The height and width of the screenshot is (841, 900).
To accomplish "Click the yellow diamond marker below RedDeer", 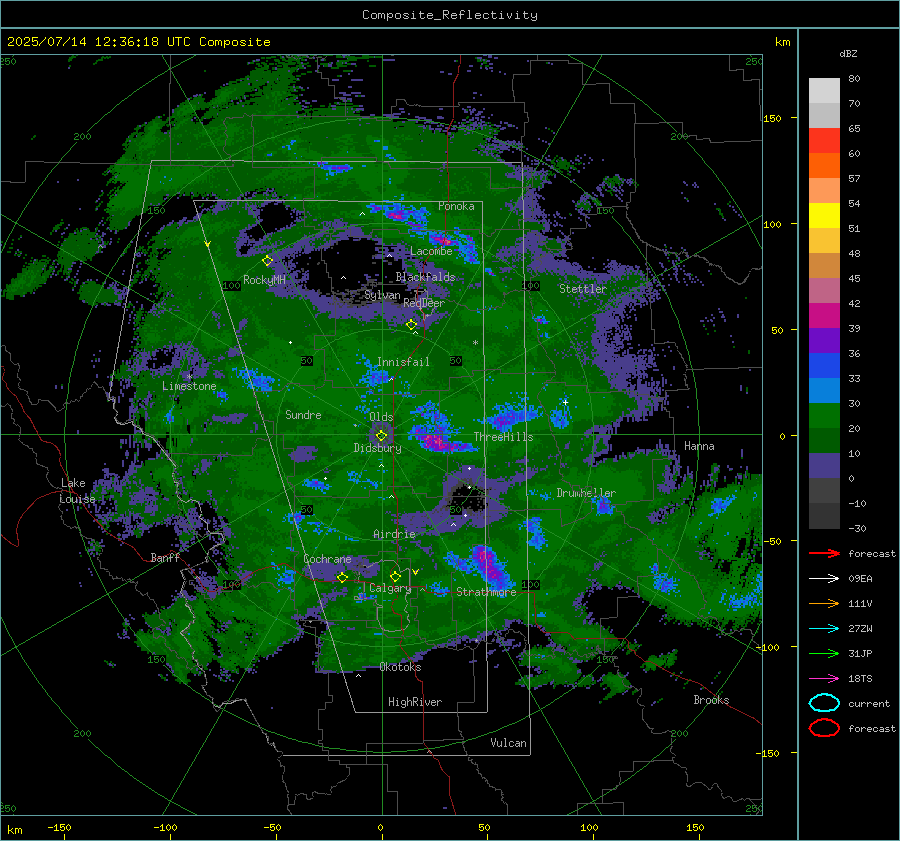I will tap(411, 325).
